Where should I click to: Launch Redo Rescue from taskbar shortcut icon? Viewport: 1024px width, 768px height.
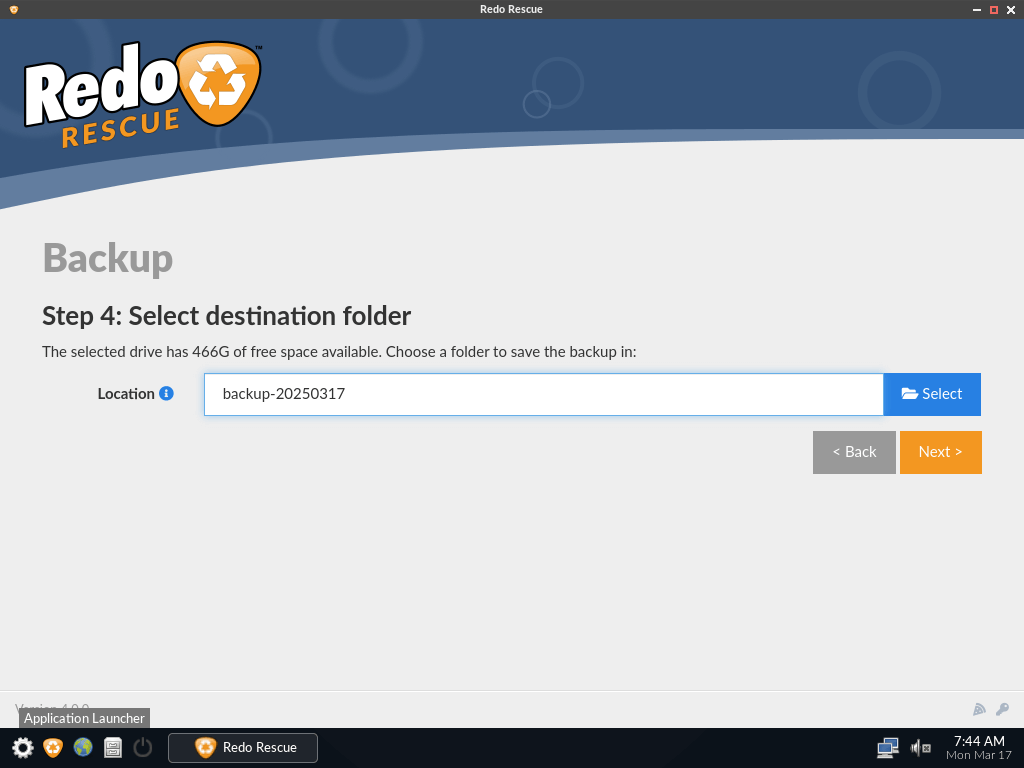click(x=53, y=747)
